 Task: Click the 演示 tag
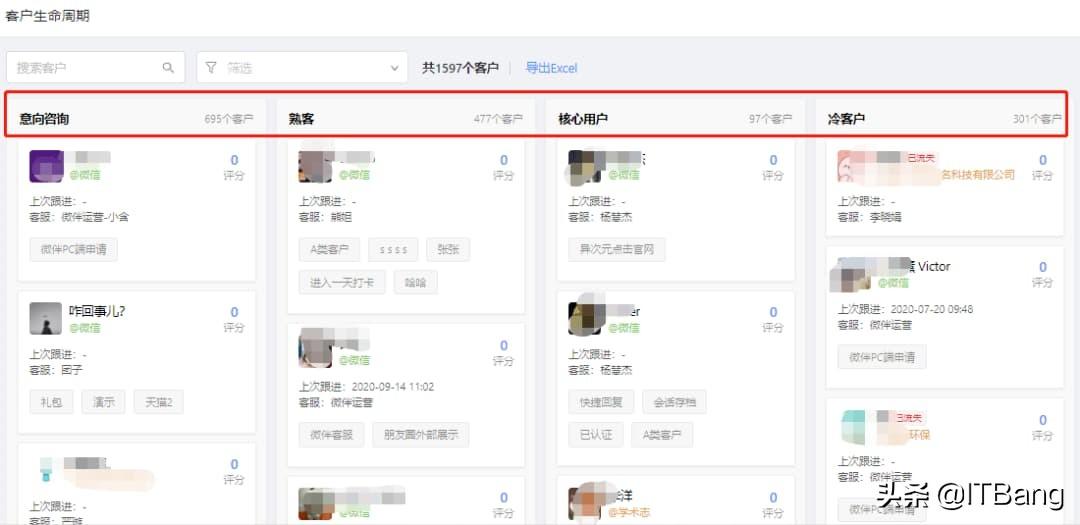click(x=103, y=402)
